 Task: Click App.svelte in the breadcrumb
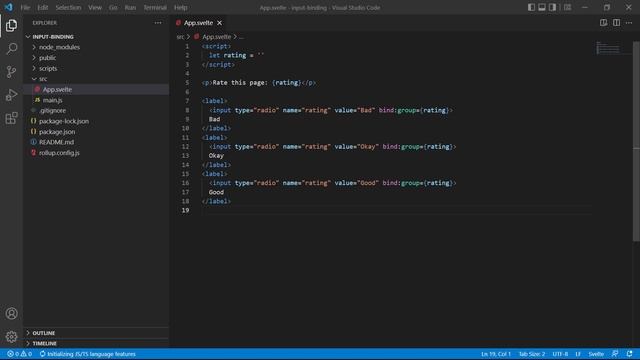216,37
